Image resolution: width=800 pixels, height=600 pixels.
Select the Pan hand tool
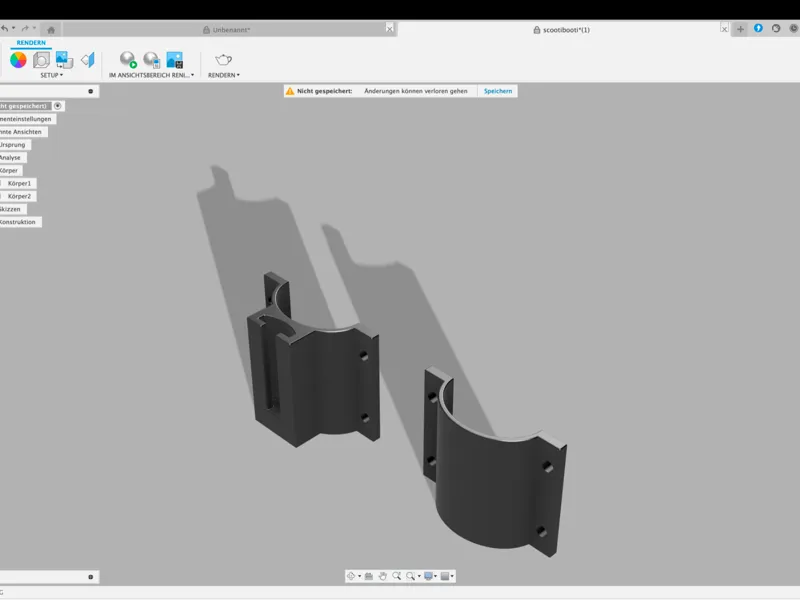tap(383, 576)
